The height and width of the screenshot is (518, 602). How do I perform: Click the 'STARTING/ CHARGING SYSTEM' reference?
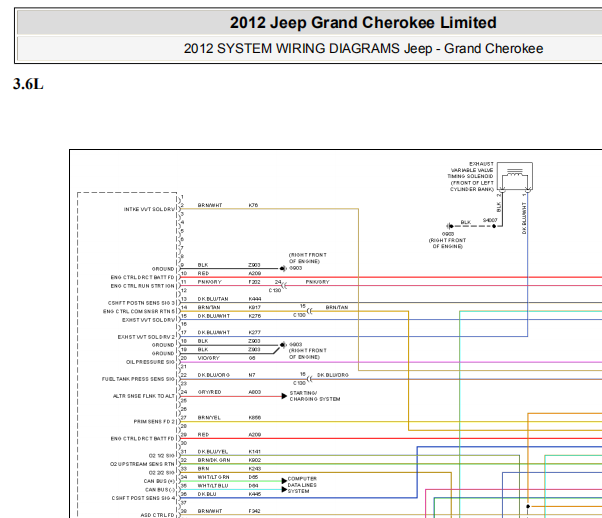tap(315, 396)
